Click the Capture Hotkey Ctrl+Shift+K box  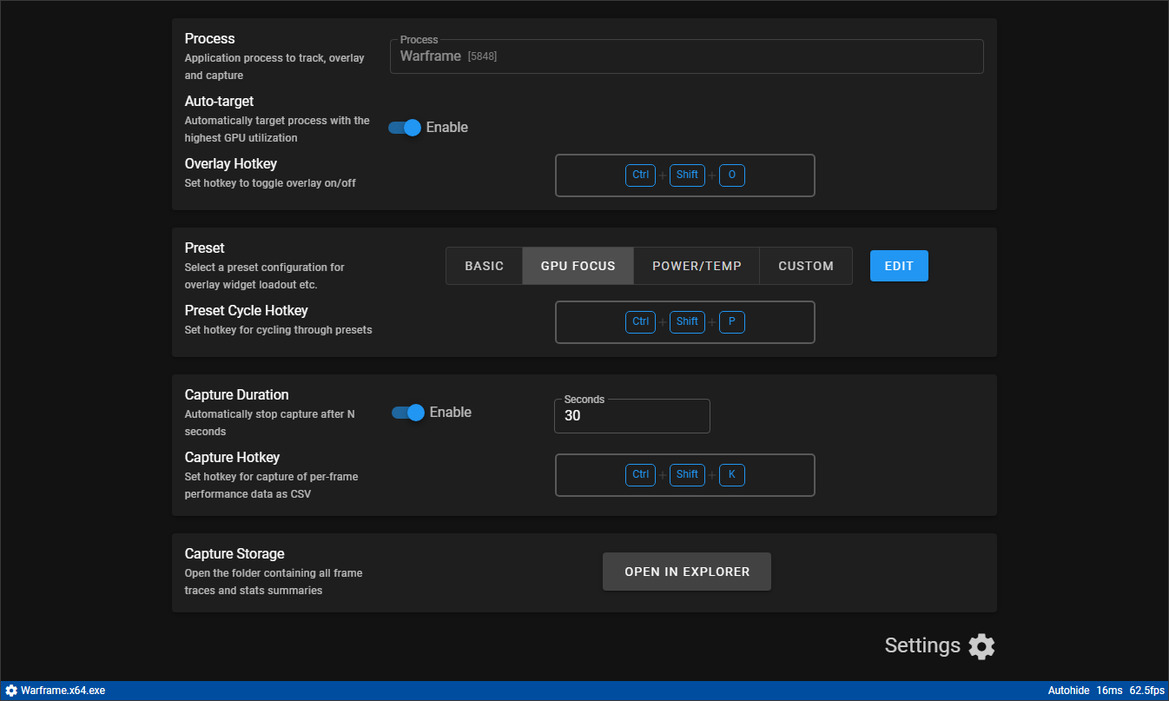point(684,475)
